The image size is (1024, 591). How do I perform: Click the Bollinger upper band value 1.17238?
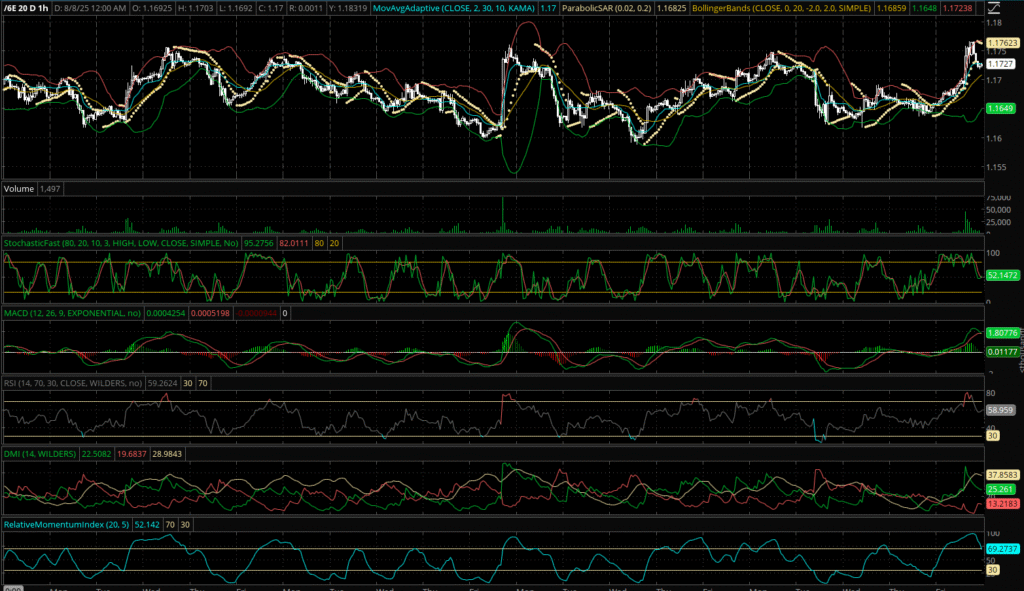(x=958, y=8)
